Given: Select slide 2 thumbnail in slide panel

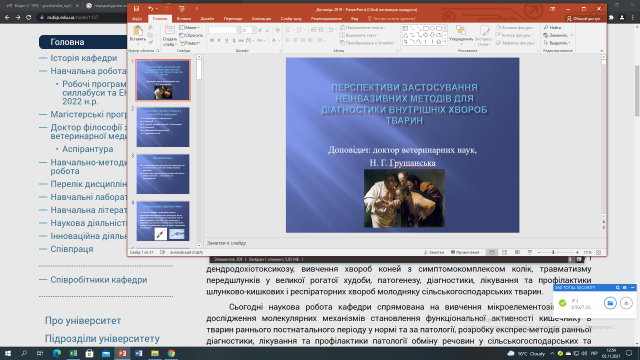Looking at the screenshot, I should tap(163, 127).
